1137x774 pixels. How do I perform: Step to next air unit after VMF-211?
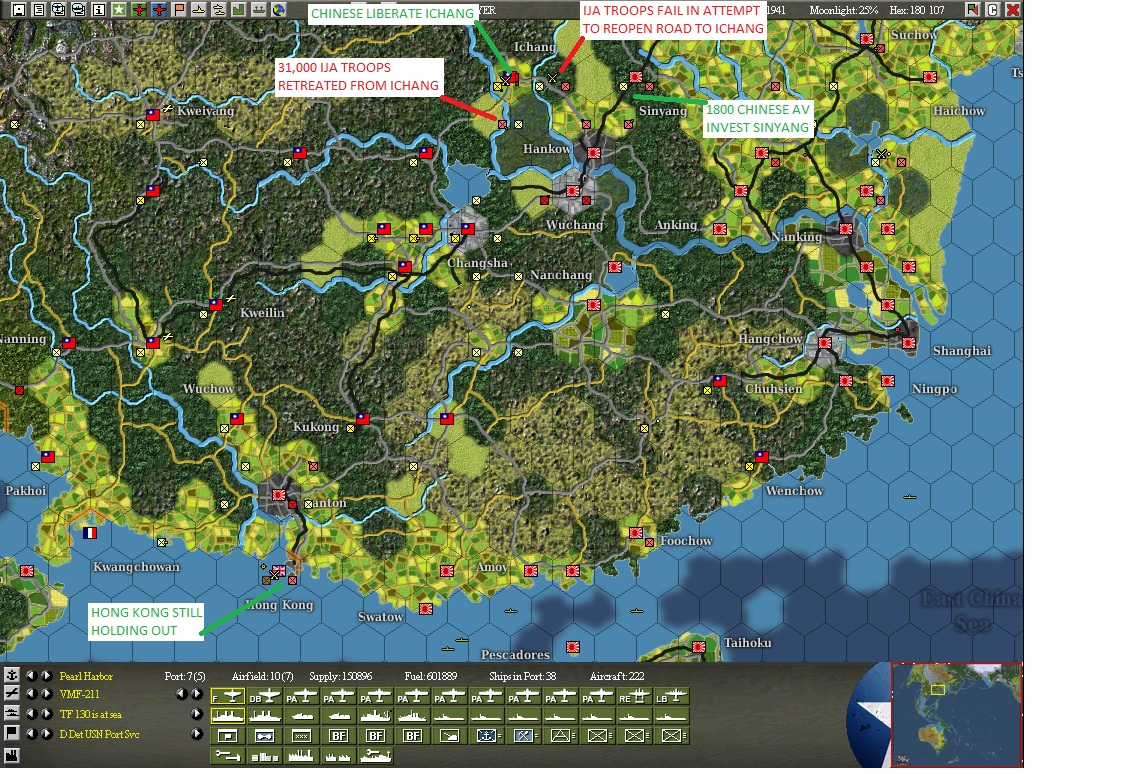pos(46,694)
